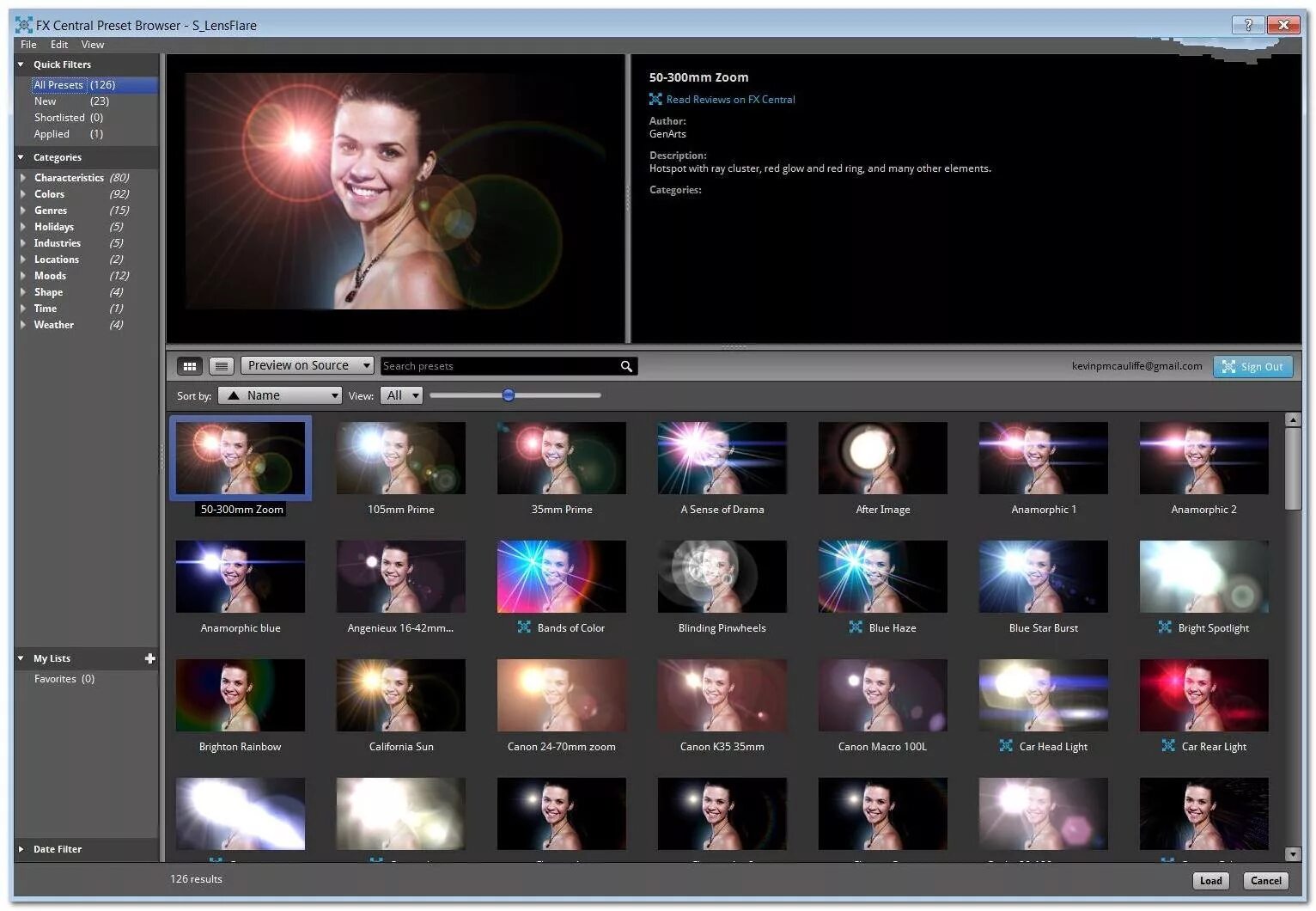1316x911 pixels.
Task: Adjust the thumbnail size slider
Action: click(509, 395)
